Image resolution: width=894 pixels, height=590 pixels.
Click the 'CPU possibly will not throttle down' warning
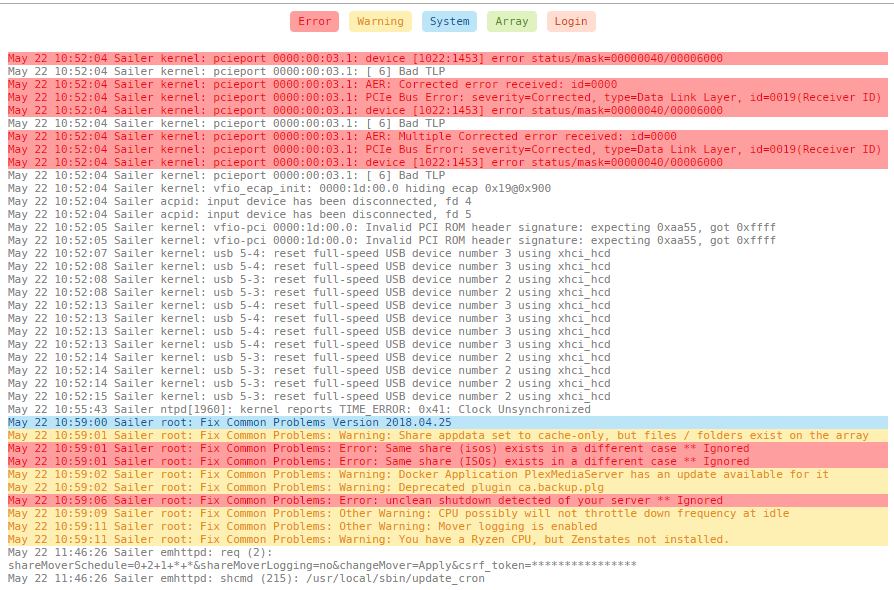[x=448, y=514]
